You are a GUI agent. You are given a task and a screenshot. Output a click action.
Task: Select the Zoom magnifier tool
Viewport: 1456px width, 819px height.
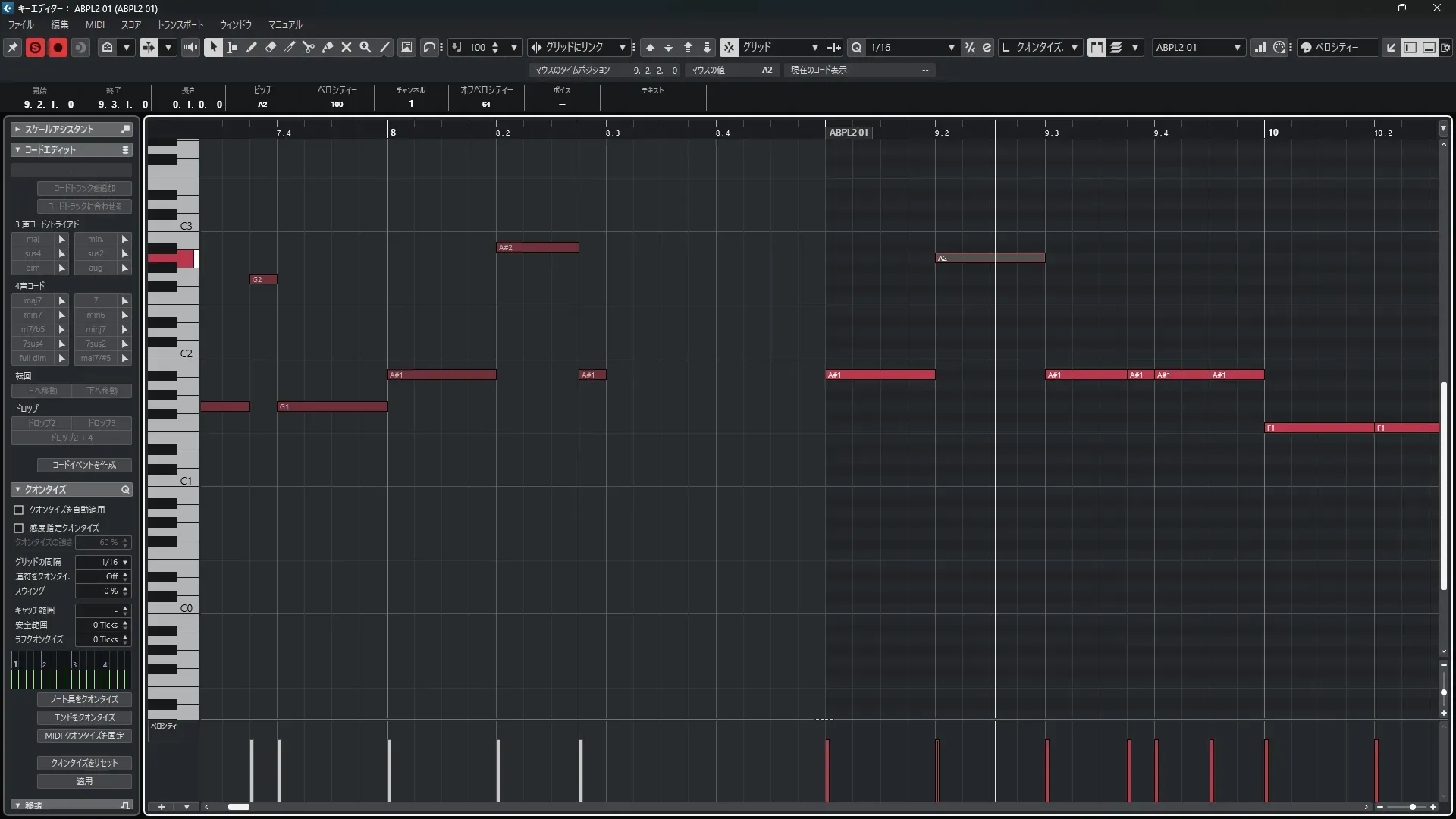pyautogui.click(x=366, y=47)
